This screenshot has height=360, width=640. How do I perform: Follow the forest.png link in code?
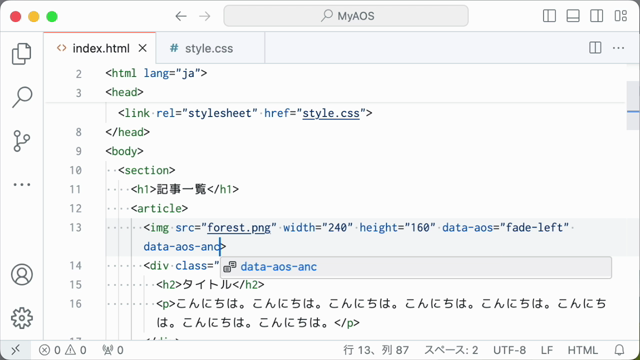coord(239,228)
